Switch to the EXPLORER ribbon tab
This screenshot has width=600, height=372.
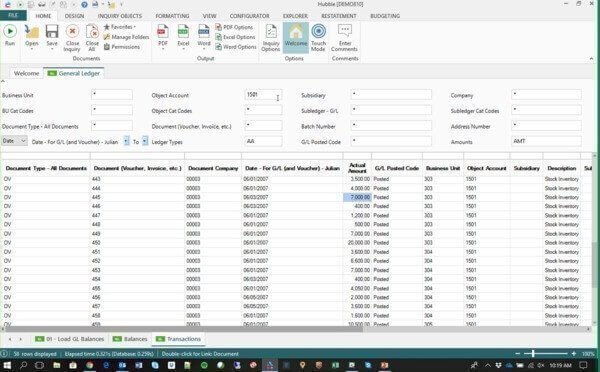295,16
